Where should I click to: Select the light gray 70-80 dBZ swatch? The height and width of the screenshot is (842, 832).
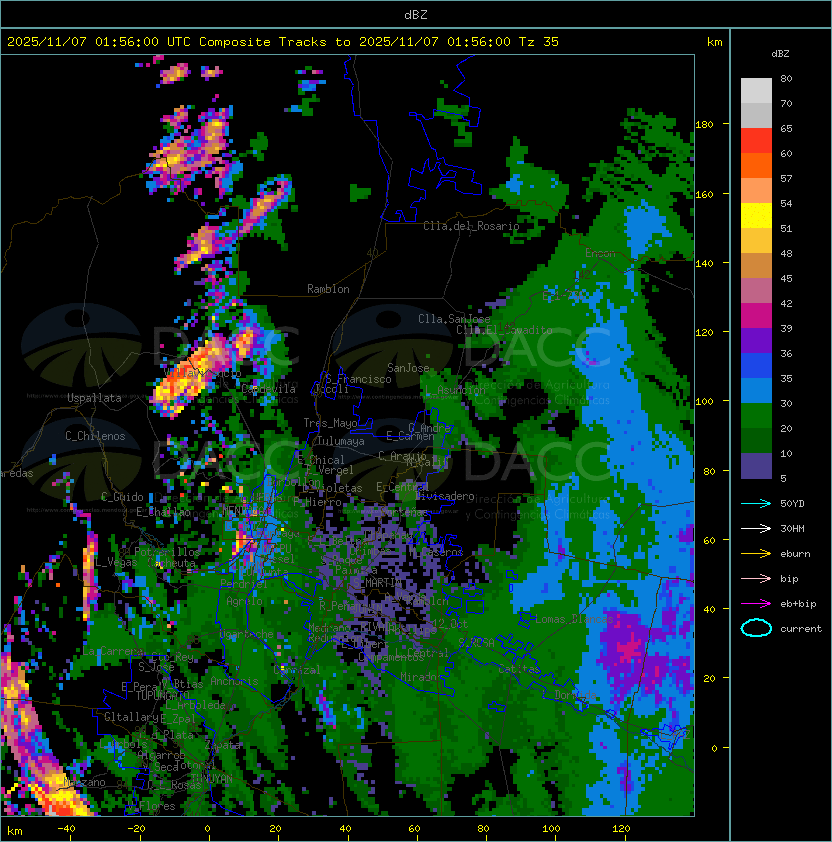(x=756, y=90)
